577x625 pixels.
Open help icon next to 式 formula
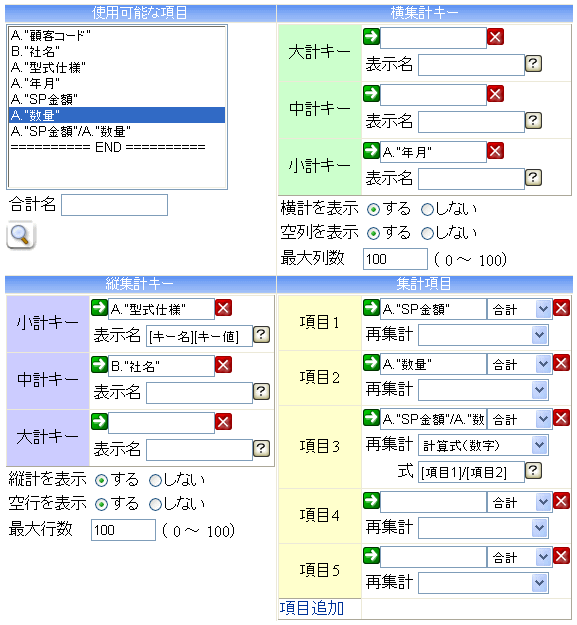[x=533, y=471]
